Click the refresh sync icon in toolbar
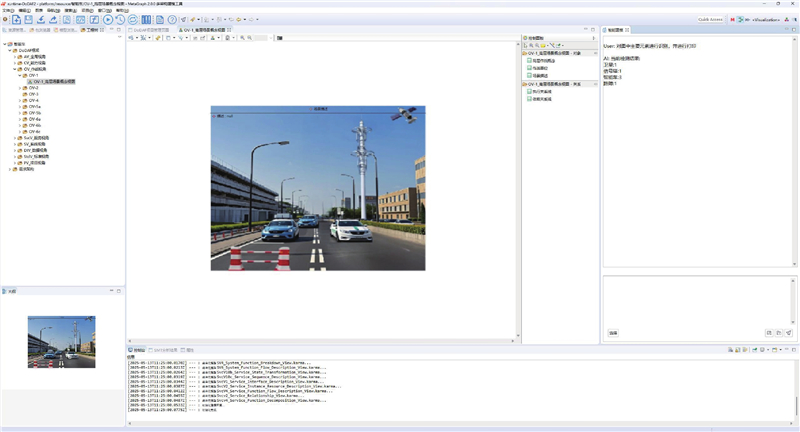Screen dimensions: 800x432 pos(133,20)
